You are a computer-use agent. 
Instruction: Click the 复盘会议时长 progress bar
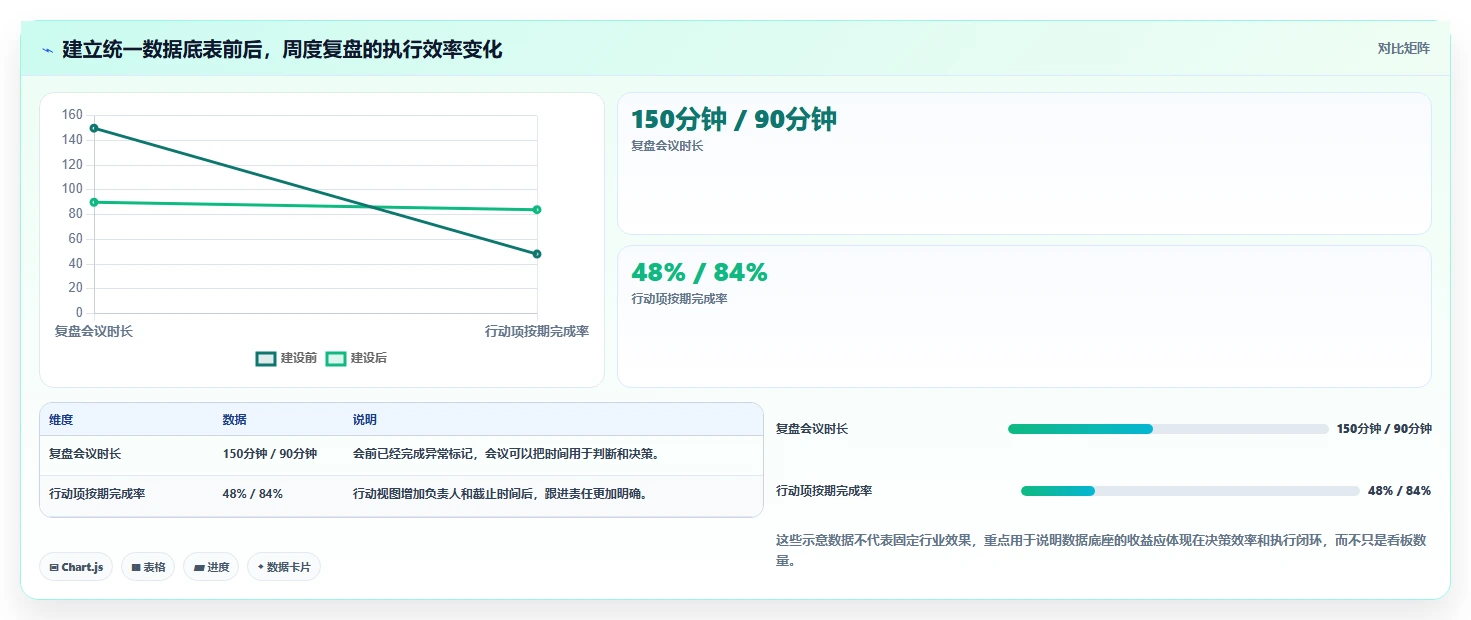tap(1168, 429)
